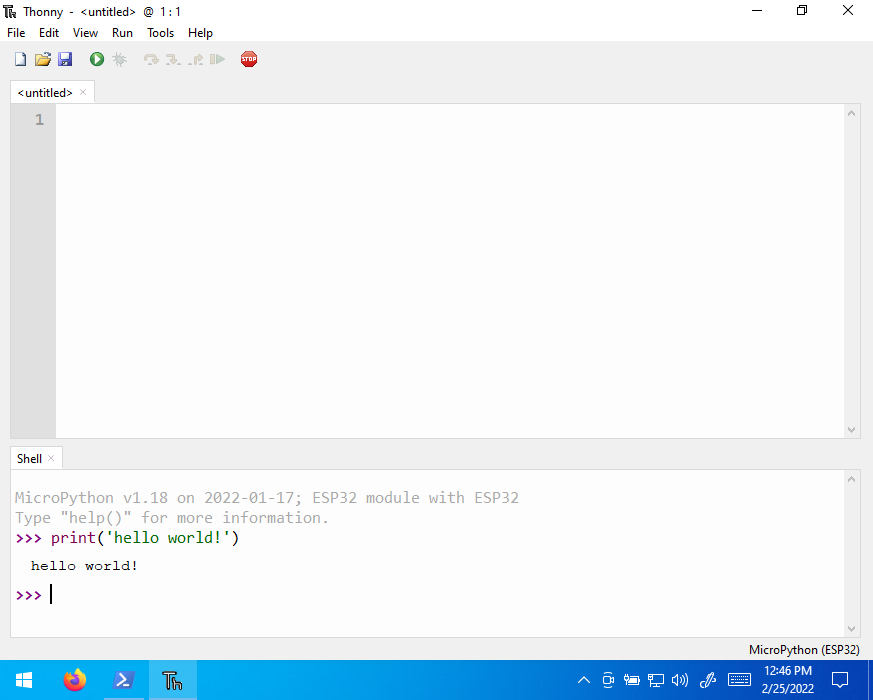Create a new file with the New icon
This screenshot has width=873, height=700.
(21, 59)
